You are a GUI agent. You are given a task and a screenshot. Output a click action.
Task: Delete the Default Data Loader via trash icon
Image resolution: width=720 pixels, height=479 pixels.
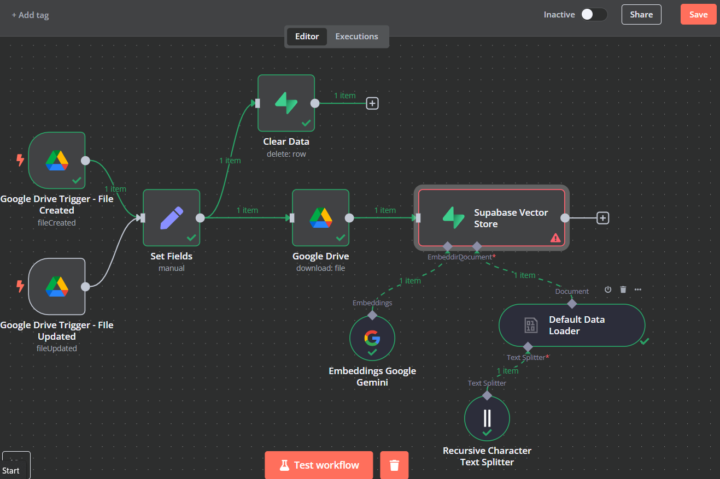pyautogui.click(x=623, y=289)
